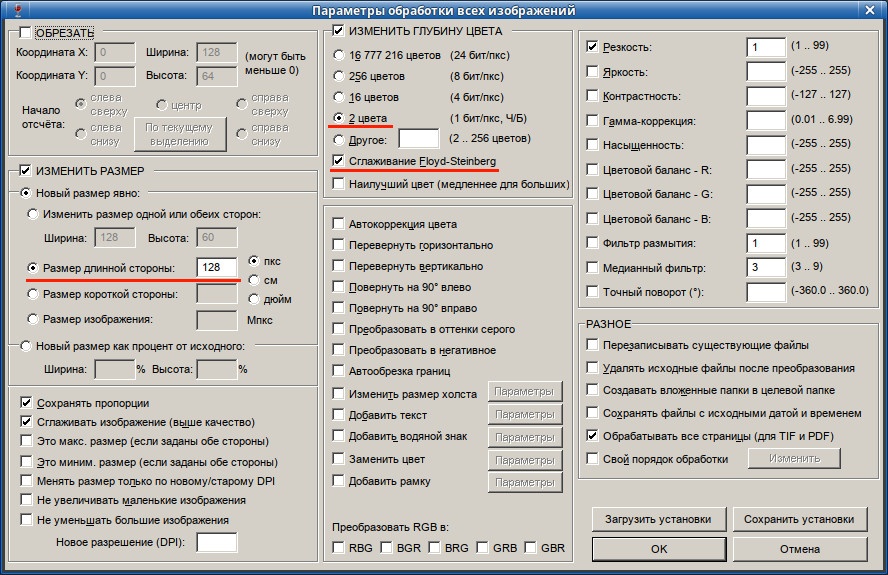The width and height of the screenshot is (888, 575).
Task: Check Преобразовать в оттенки серого
Action: tap(338, 329)
